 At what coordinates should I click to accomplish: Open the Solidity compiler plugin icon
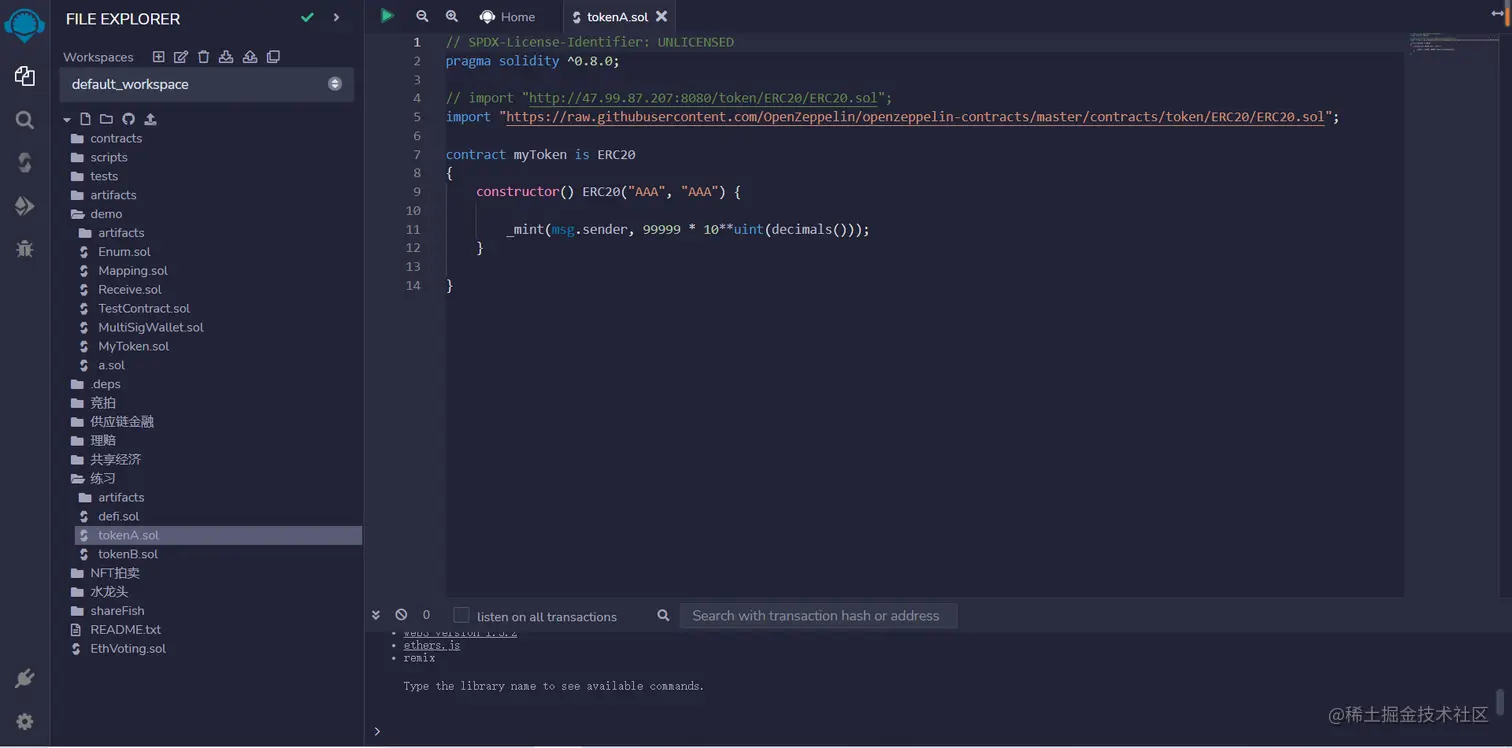(25, 163)
